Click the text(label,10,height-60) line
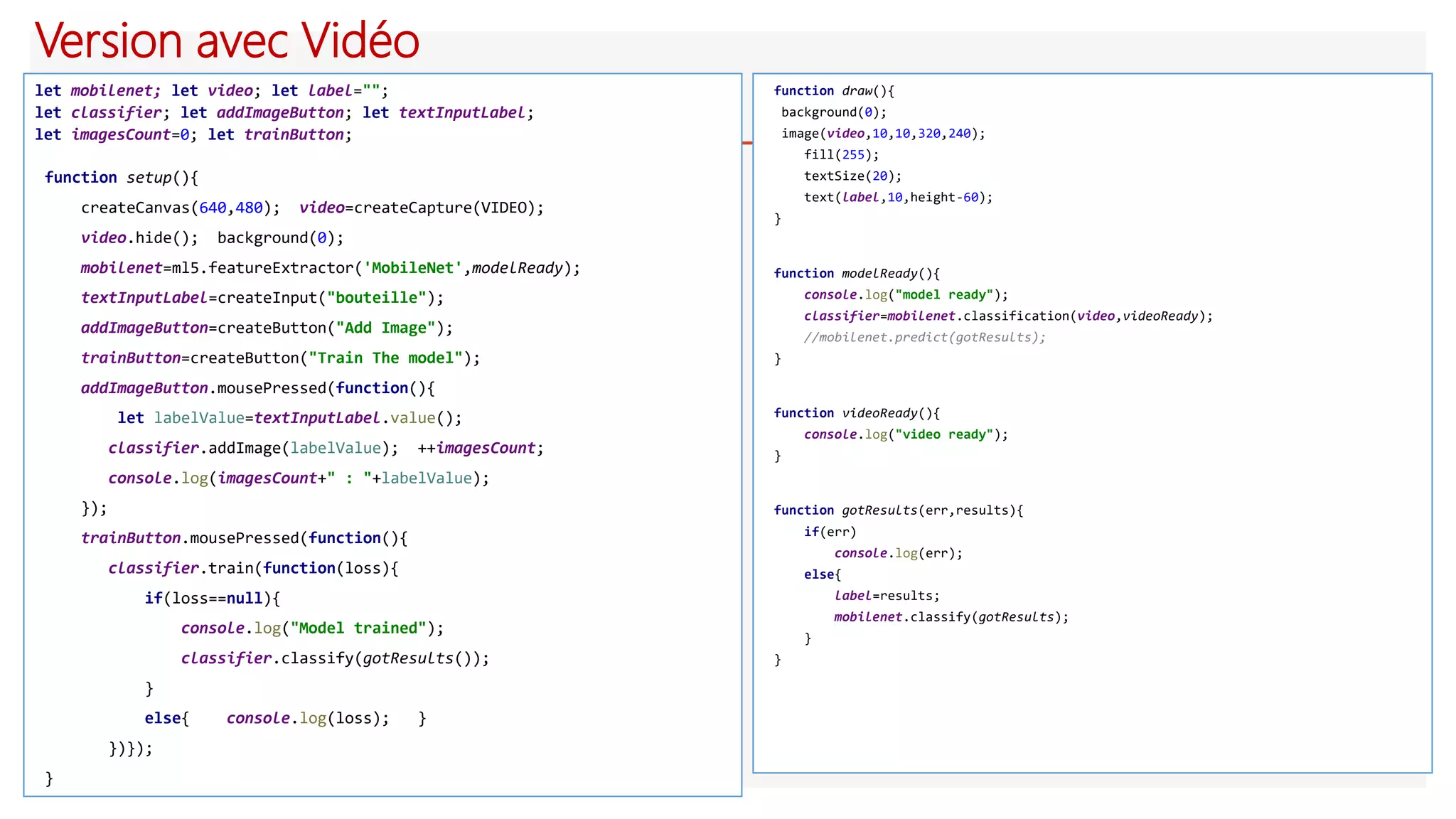 click(898, 198)
